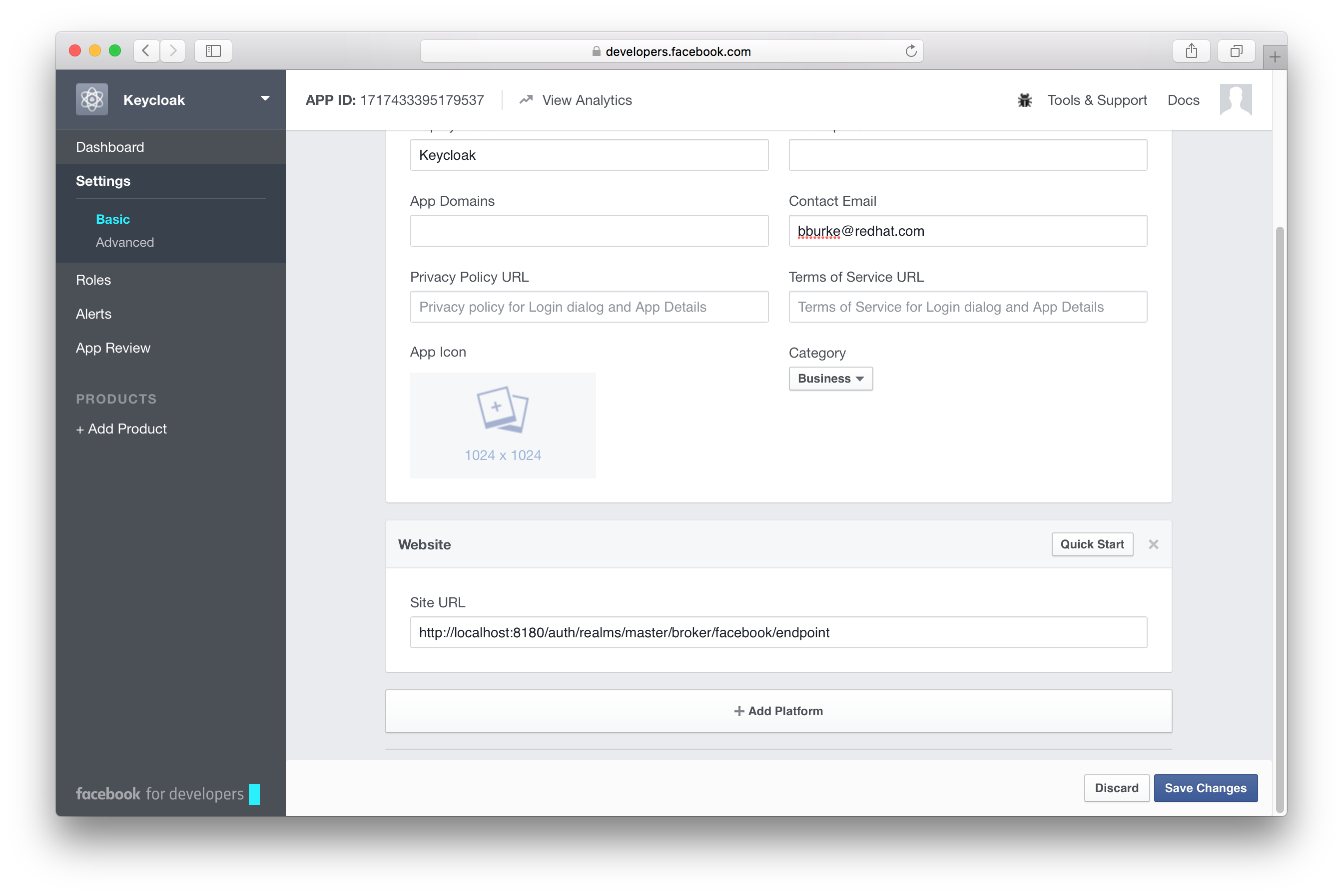Click the reload/refresh page icon
The height and width of the screenshot is (896, 1343).
(911, 51)
